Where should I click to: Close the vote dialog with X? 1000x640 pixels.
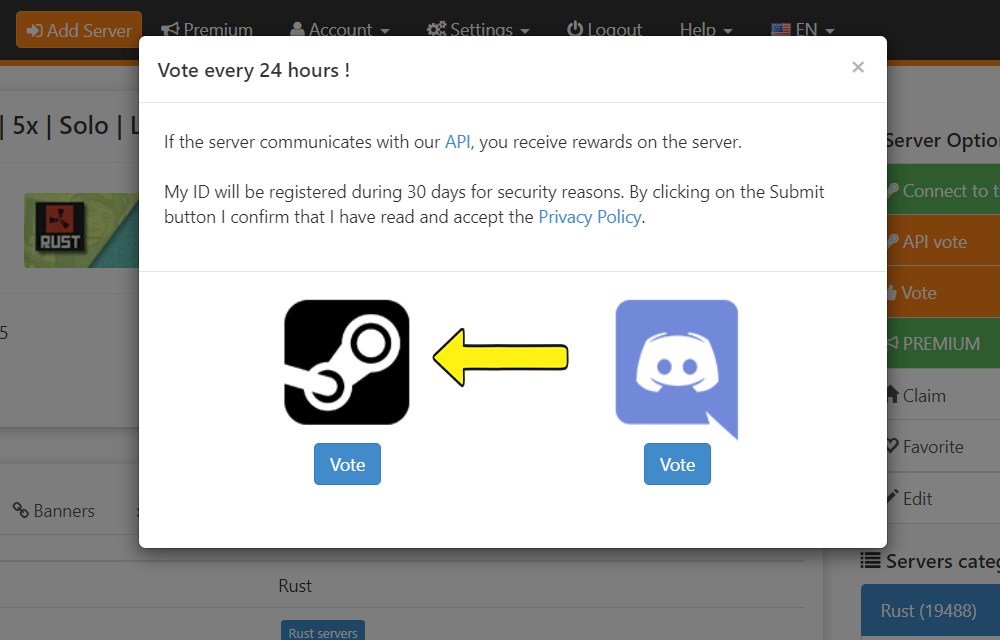[858, 67]
